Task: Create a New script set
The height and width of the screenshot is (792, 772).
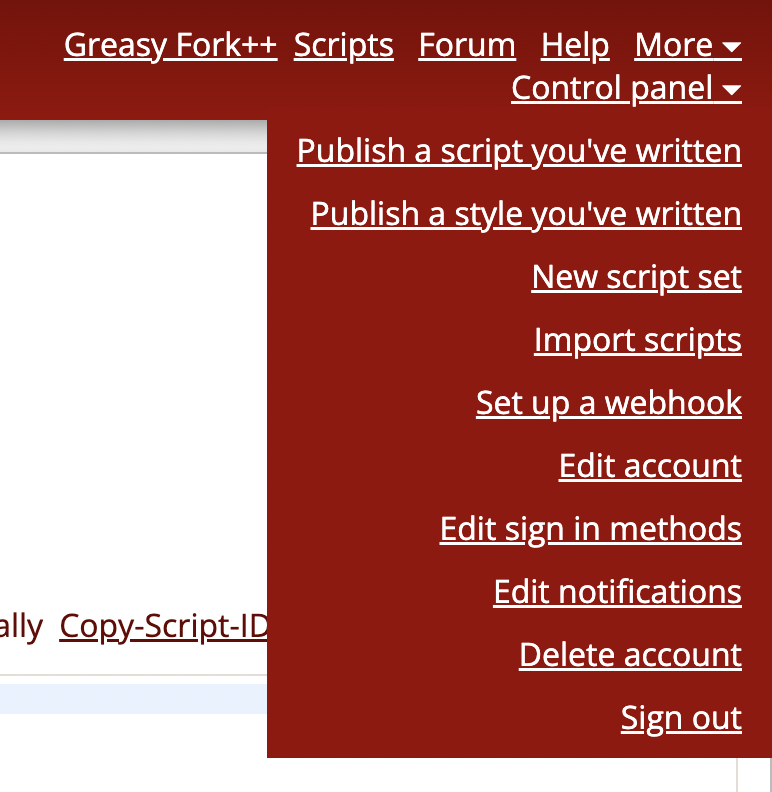Action: 636,277
